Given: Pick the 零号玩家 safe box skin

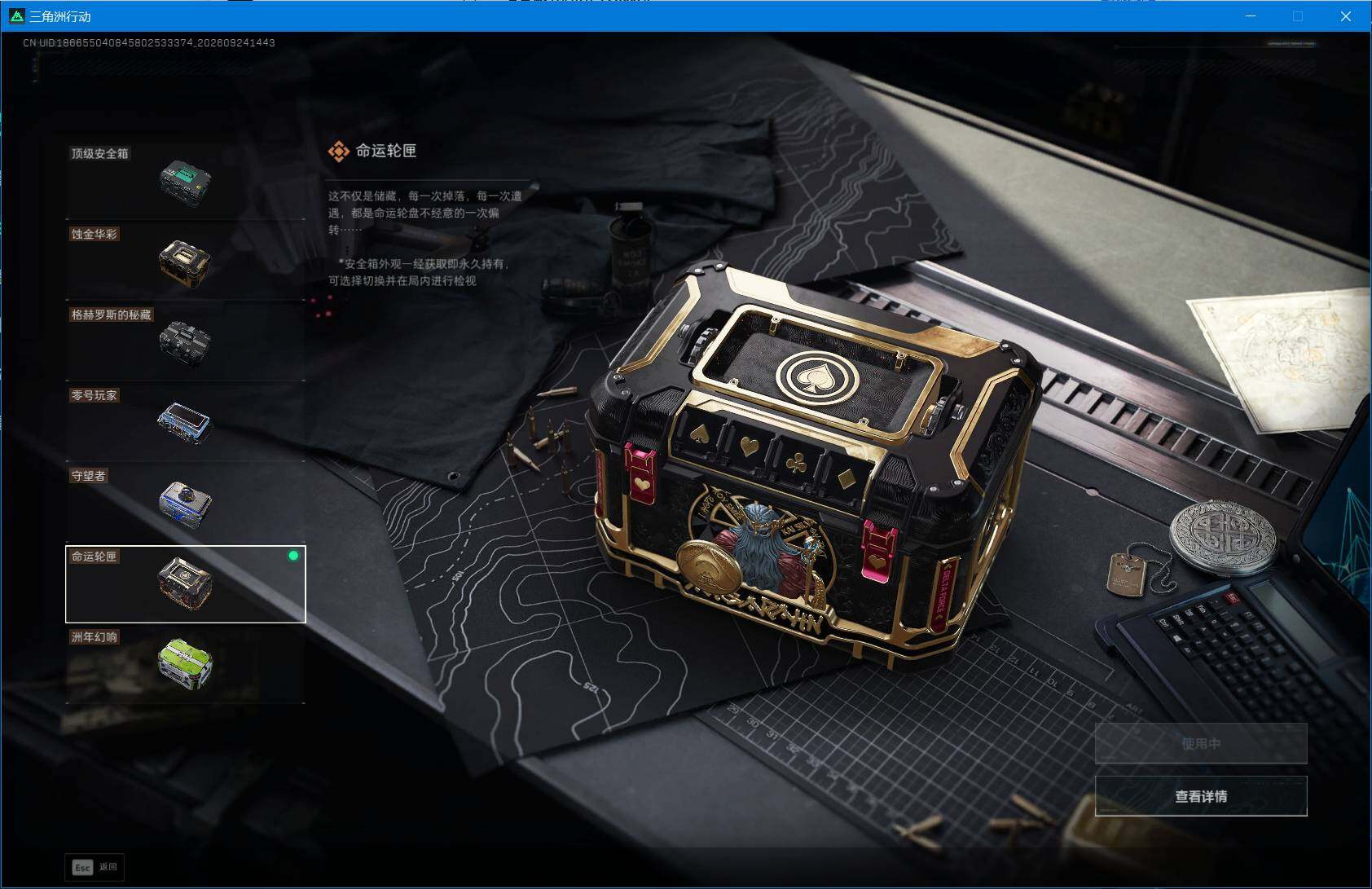Looking at the screenshot, I should pyautogui.click(x=186, y=422).
